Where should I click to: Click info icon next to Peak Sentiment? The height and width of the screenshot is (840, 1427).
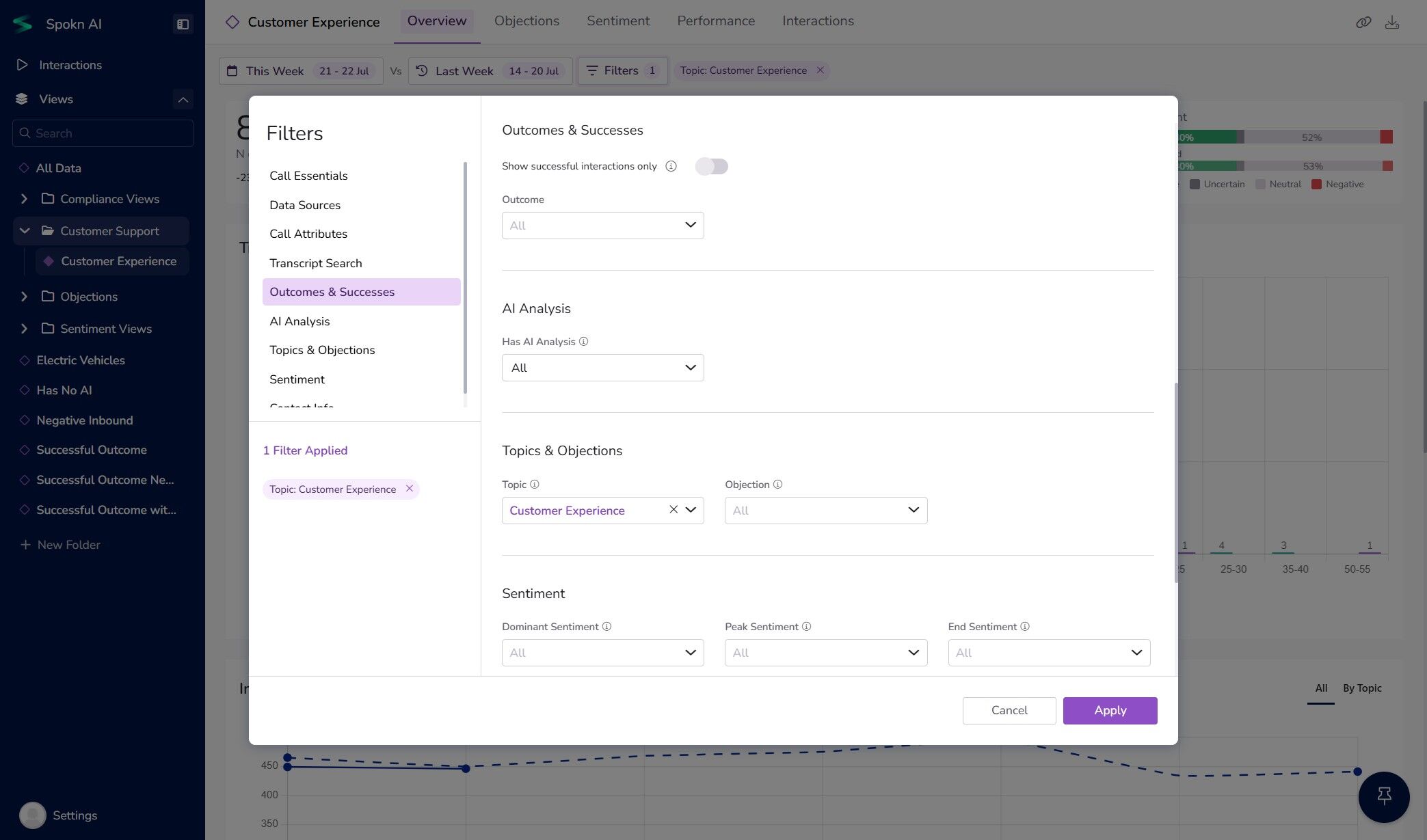pos(806,627)
